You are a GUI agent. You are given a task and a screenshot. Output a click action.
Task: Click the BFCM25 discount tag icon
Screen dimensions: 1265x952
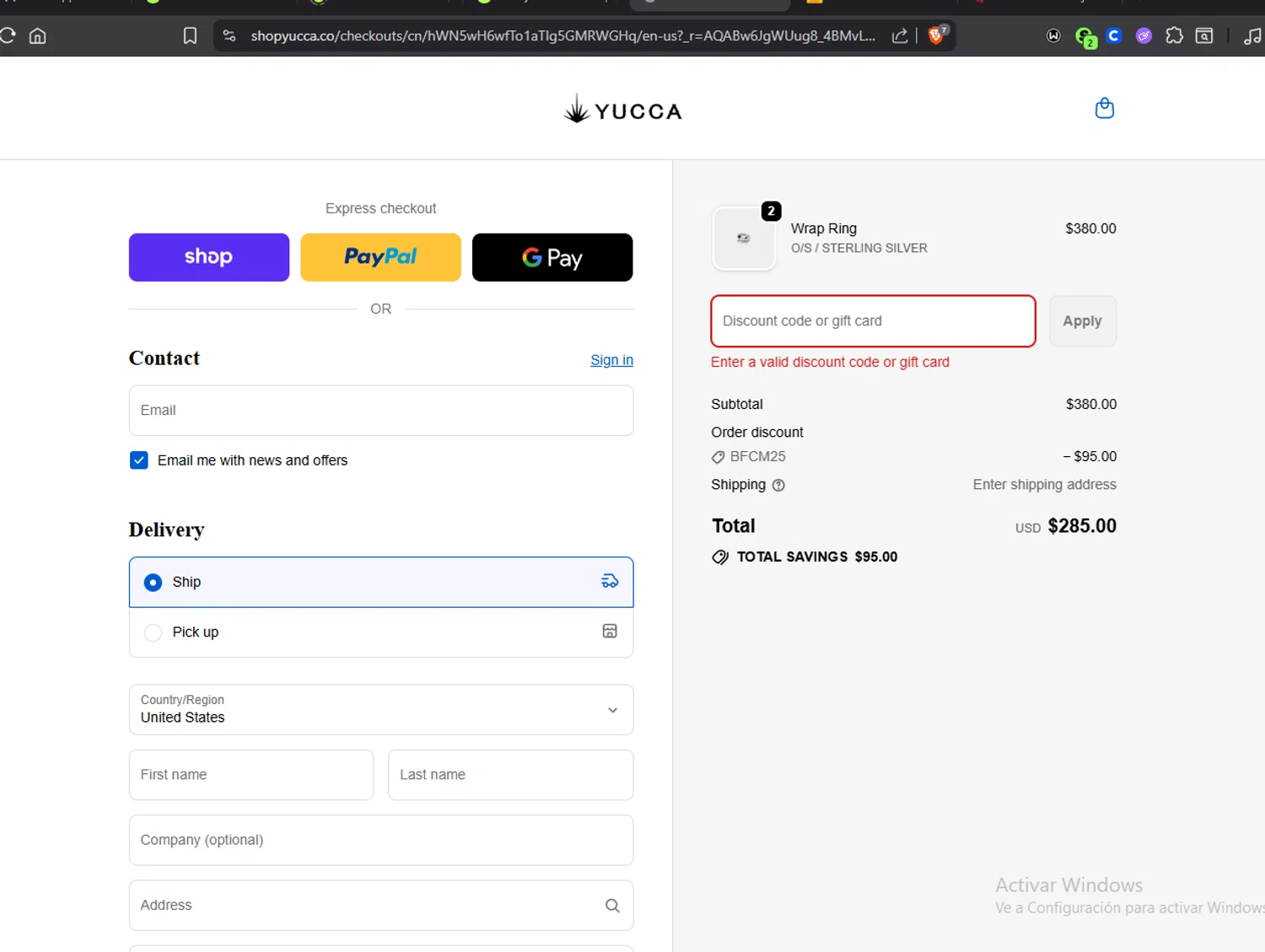click(718, 457)
